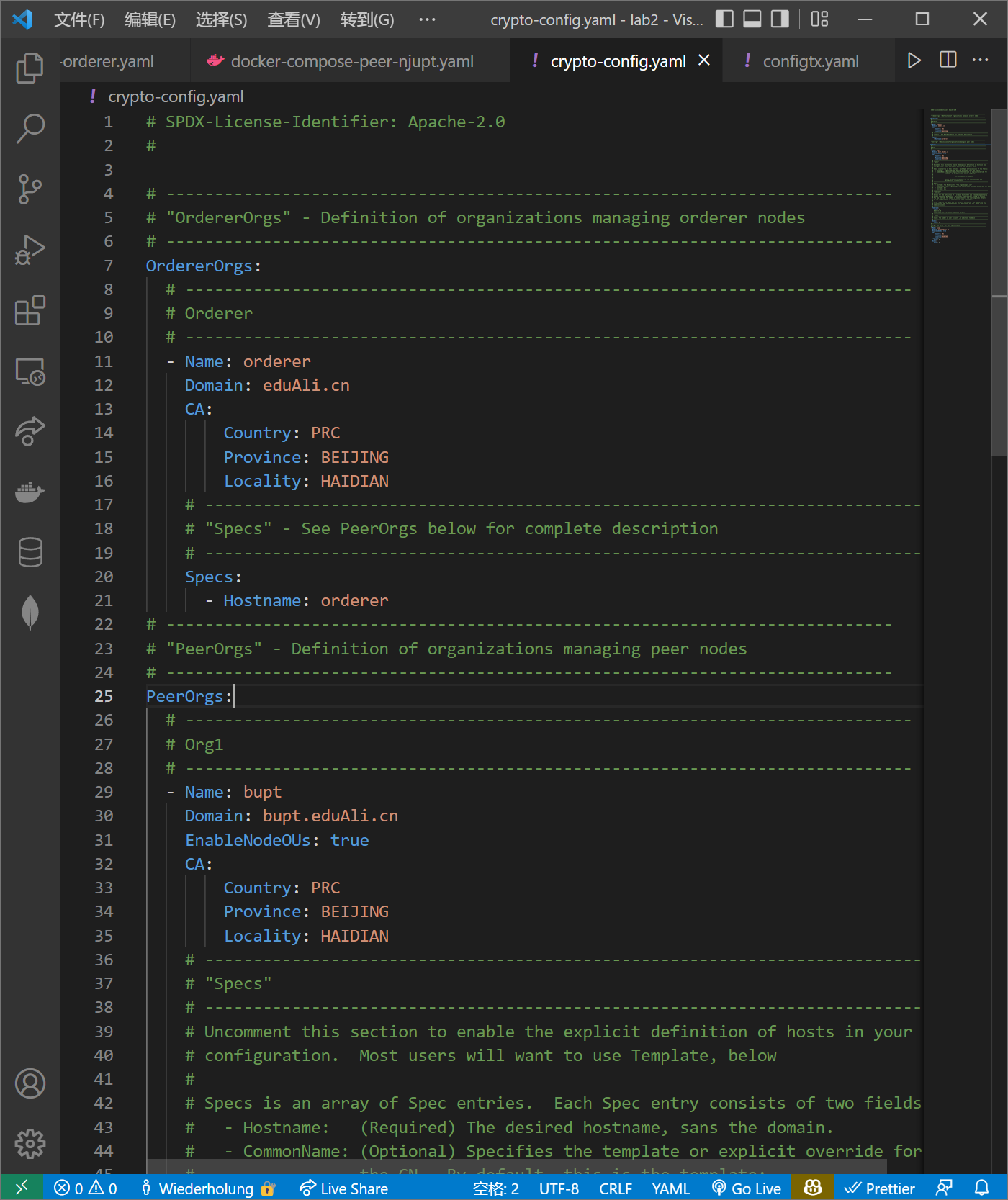
Task: Toggle the primary side bar layout
Action: (x=724, y=19)
